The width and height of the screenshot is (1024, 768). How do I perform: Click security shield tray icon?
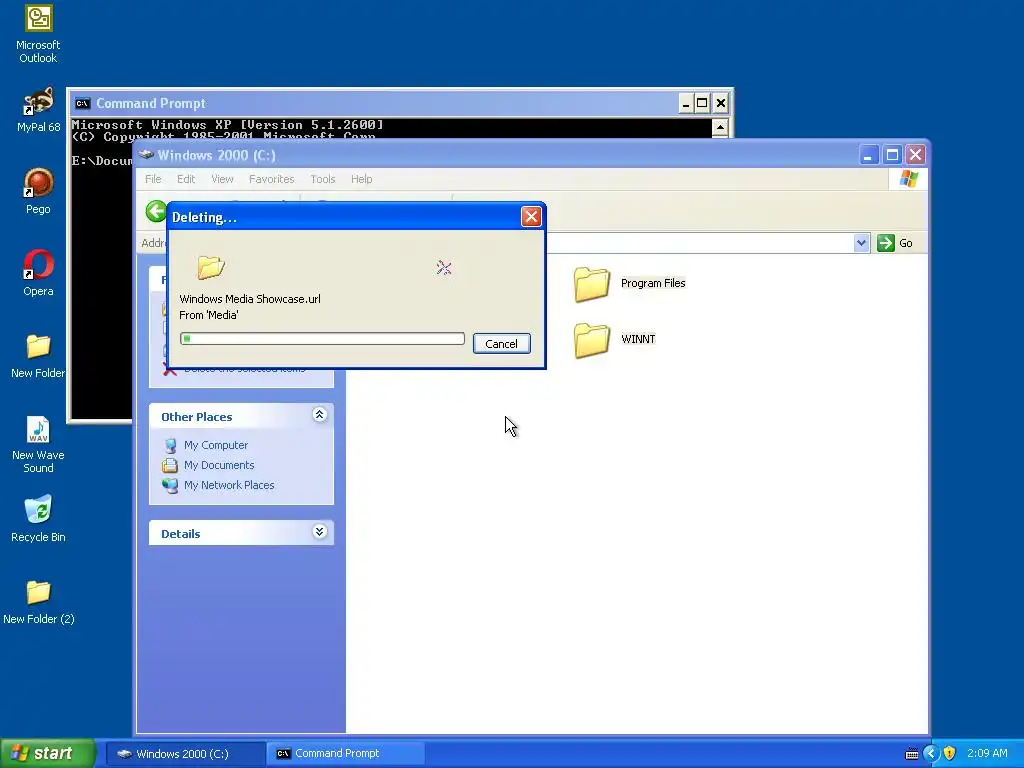coord(950,753)
